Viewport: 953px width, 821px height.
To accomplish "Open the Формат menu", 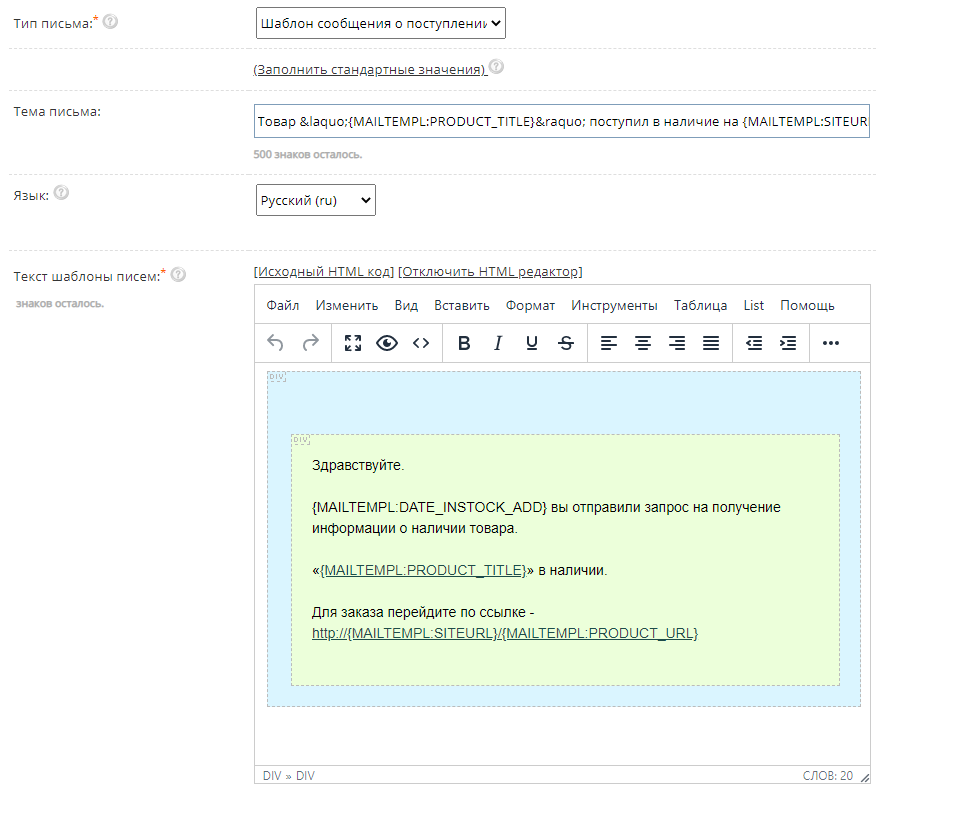I will pyautogui.click(x=530, y=305).
